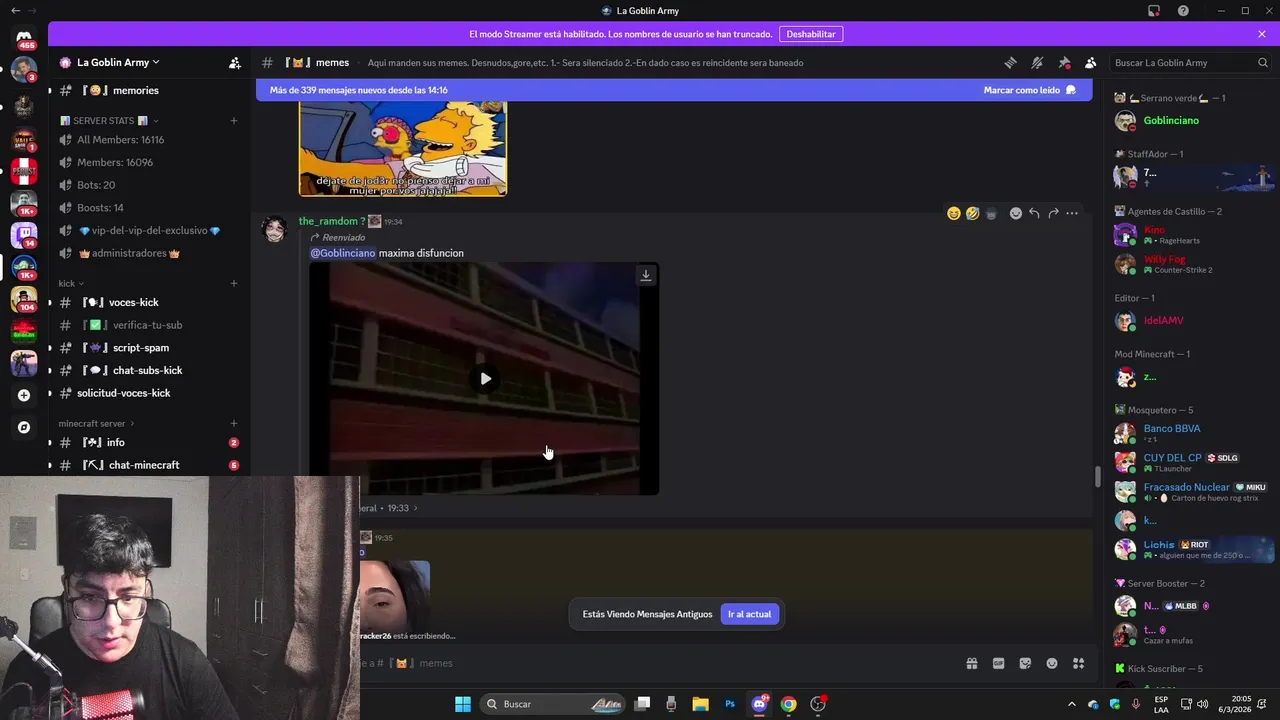Open the emoji picker in message bar

pos(1052,663)
